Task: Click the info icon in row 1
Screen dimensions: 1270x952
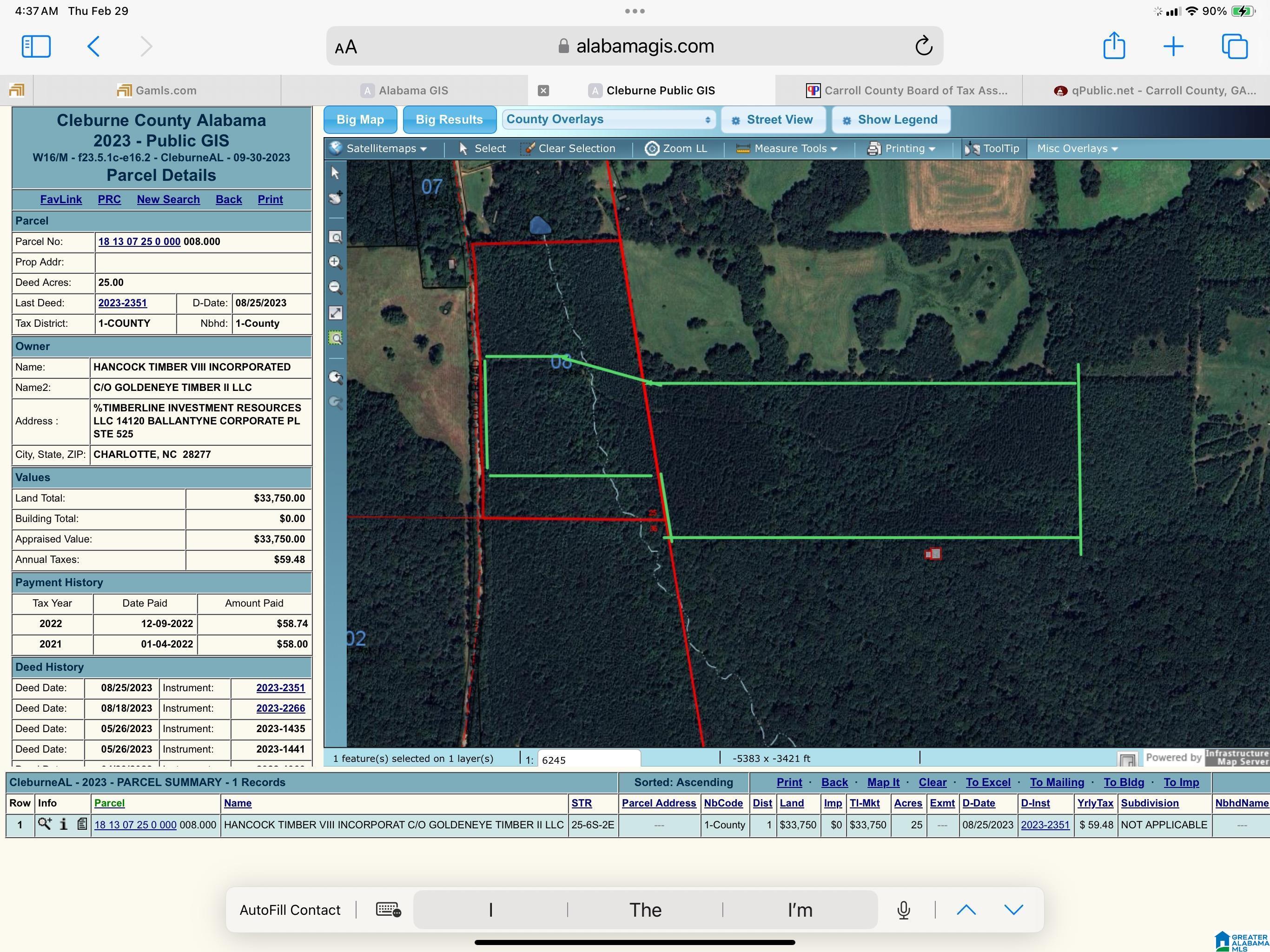Action: click(64, 825)
